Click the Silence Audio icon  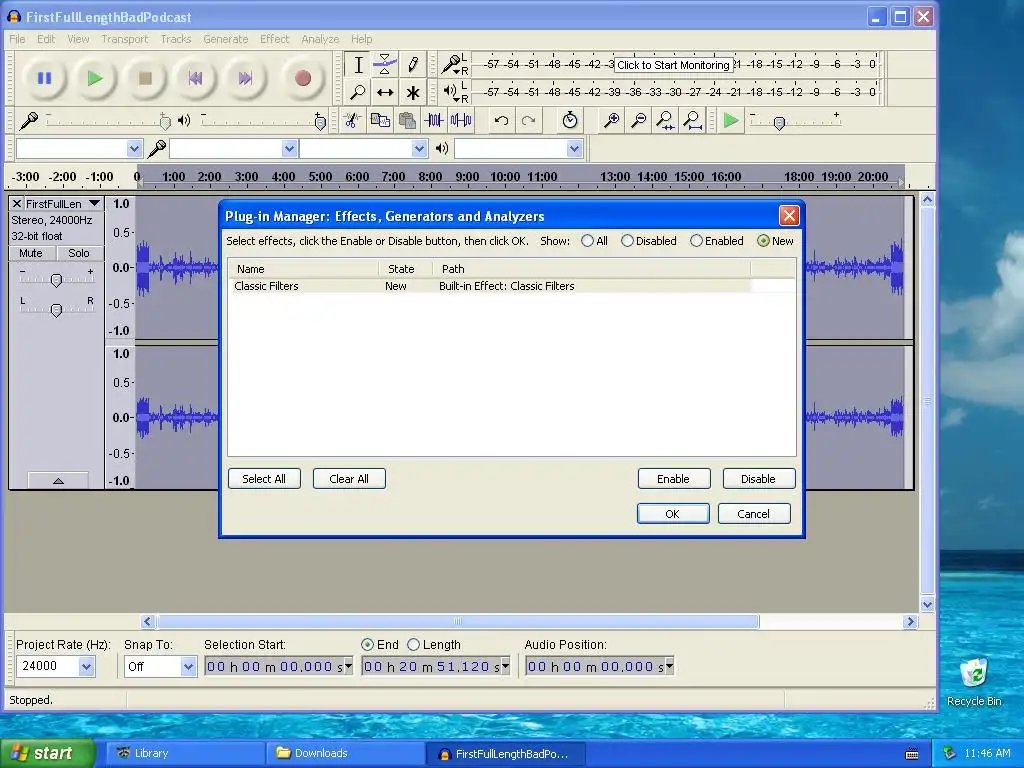click(x=461, y=121)
